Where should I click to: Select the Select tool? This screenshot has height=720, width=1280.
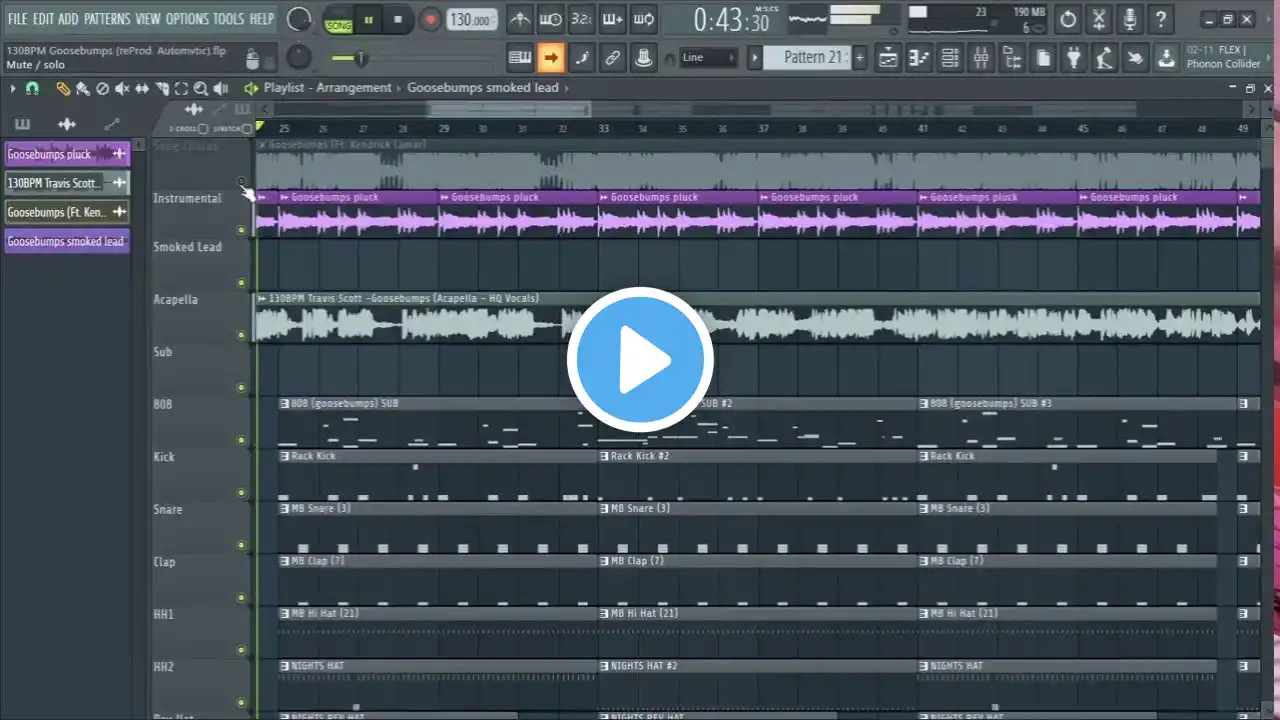click(182, 88)
